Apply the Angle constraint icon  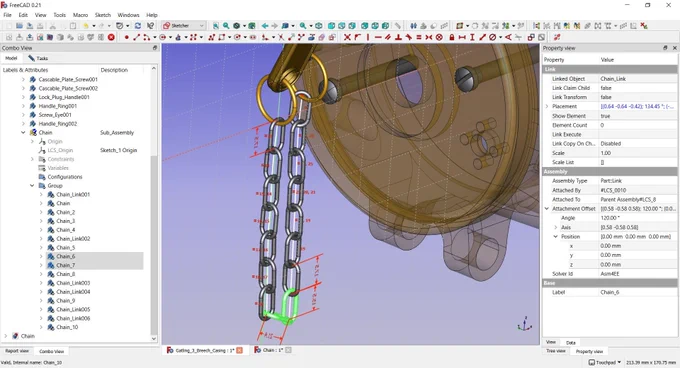508,37
